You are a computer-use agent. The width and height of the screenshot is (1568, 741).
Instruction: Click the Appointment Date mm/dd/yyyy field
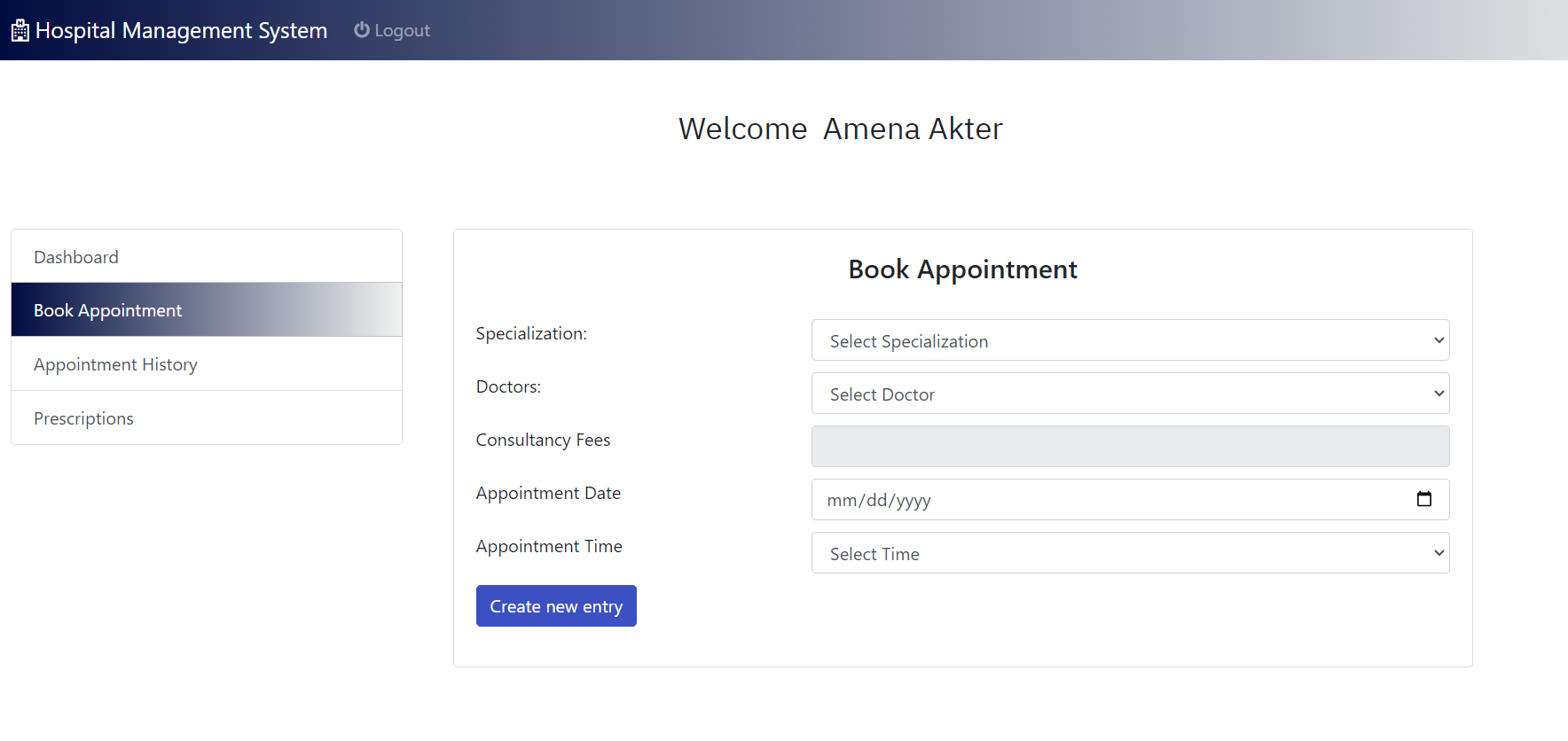1130,500
